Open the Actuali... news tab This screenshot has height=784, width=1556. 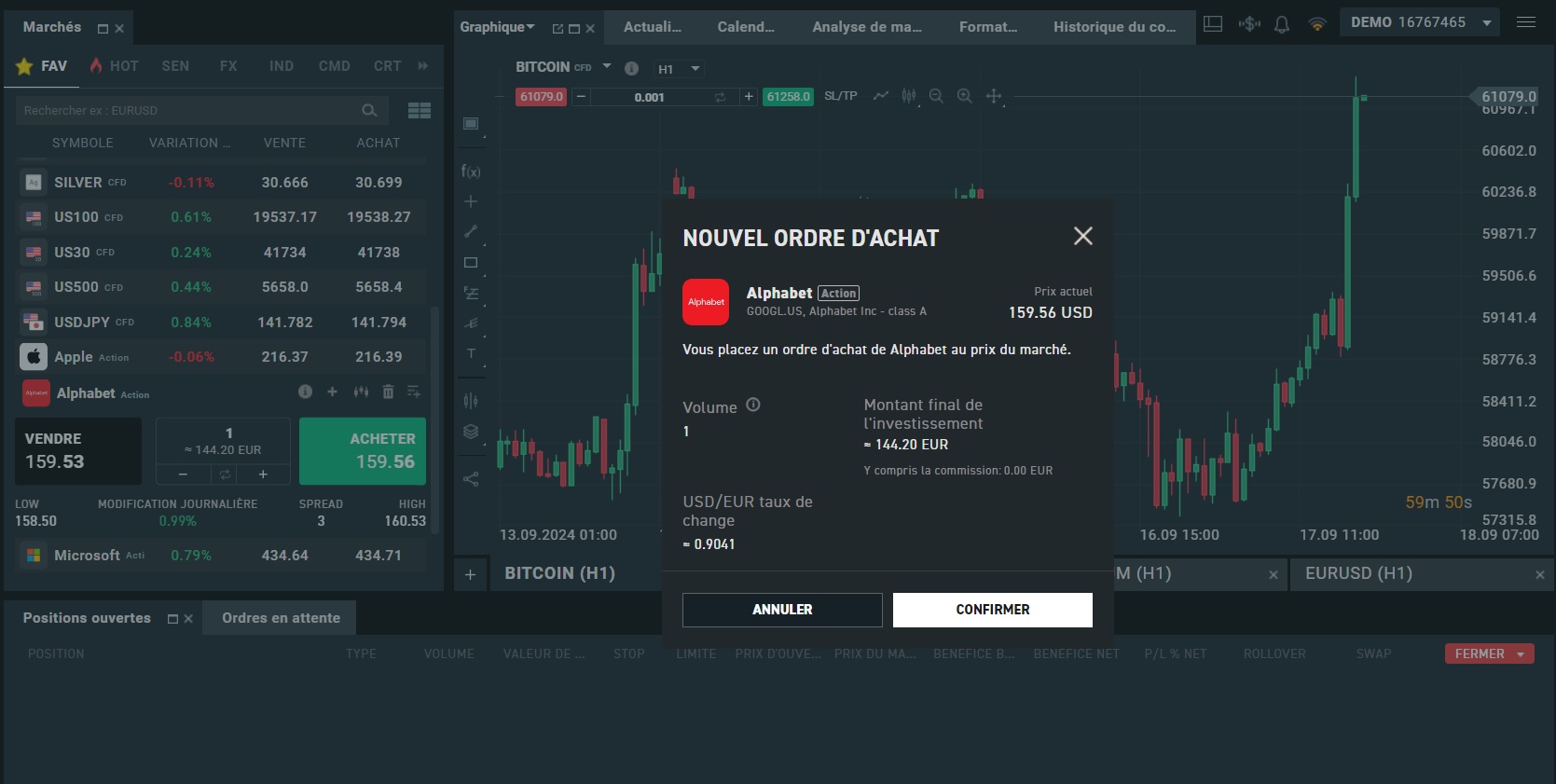click(x=652, y=27)
